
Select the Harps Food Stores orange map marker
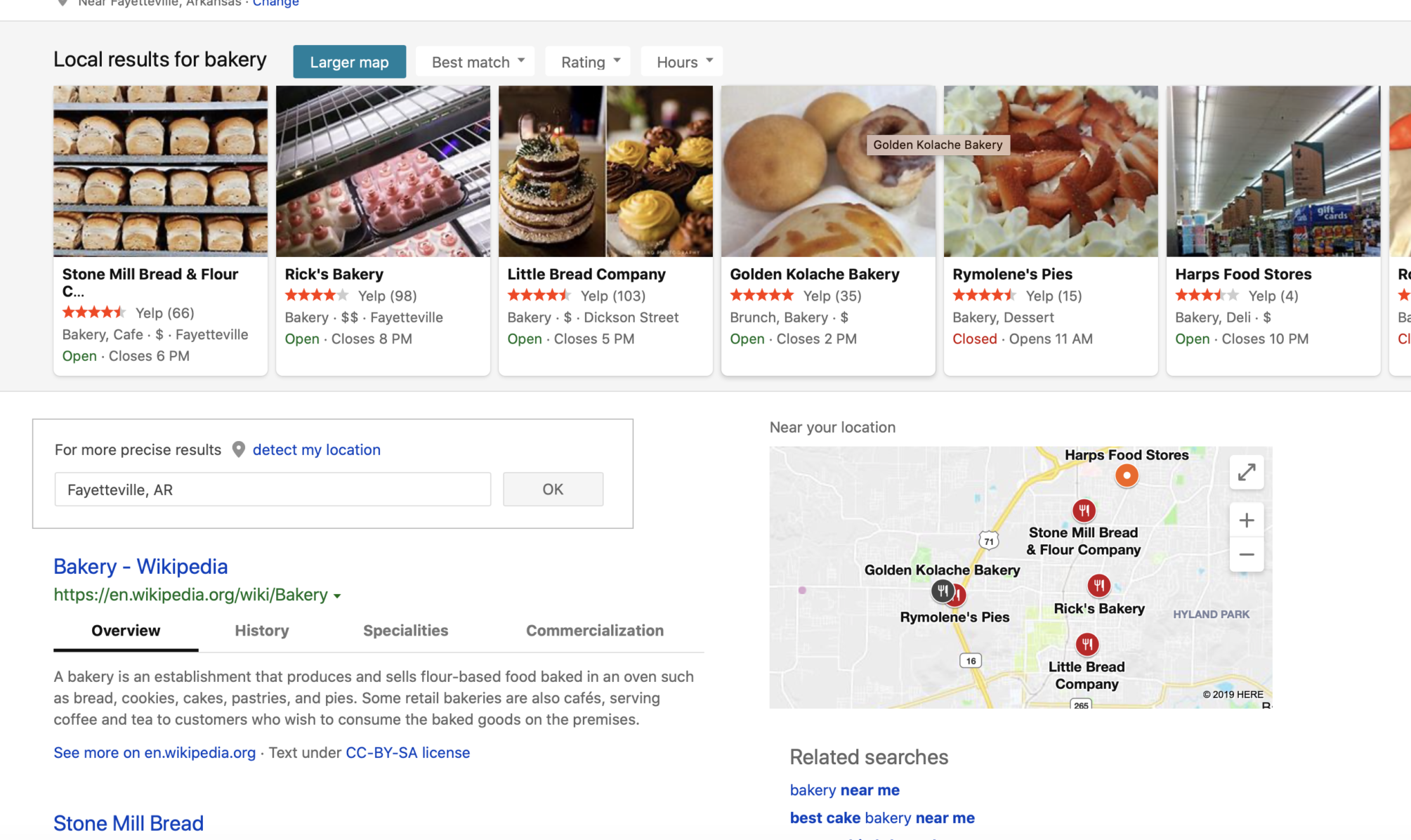coord(1127,475)
